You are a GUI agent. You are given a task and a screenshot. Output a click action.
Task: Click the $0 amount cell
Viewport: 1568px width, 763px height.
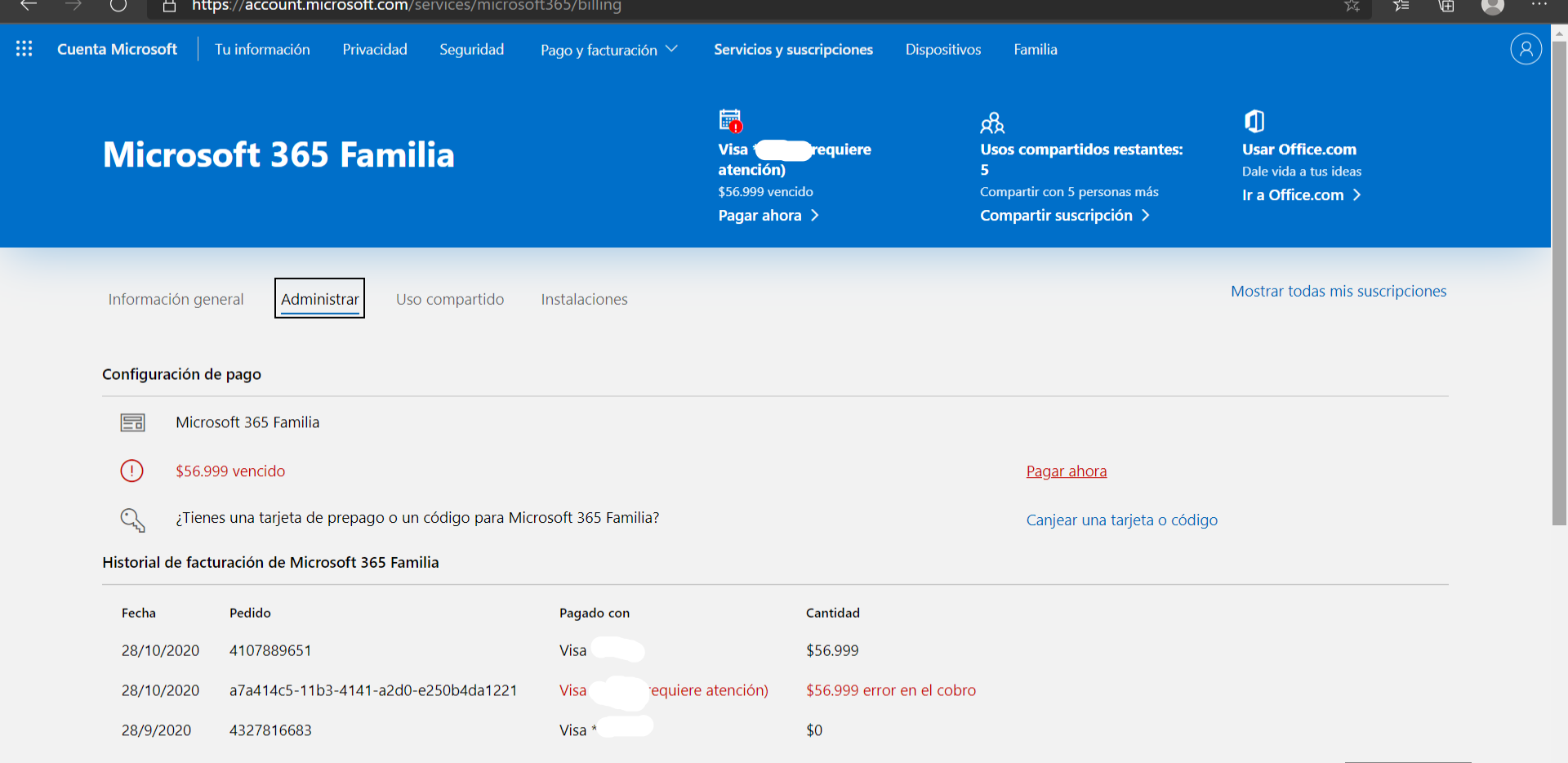point(814,730)
